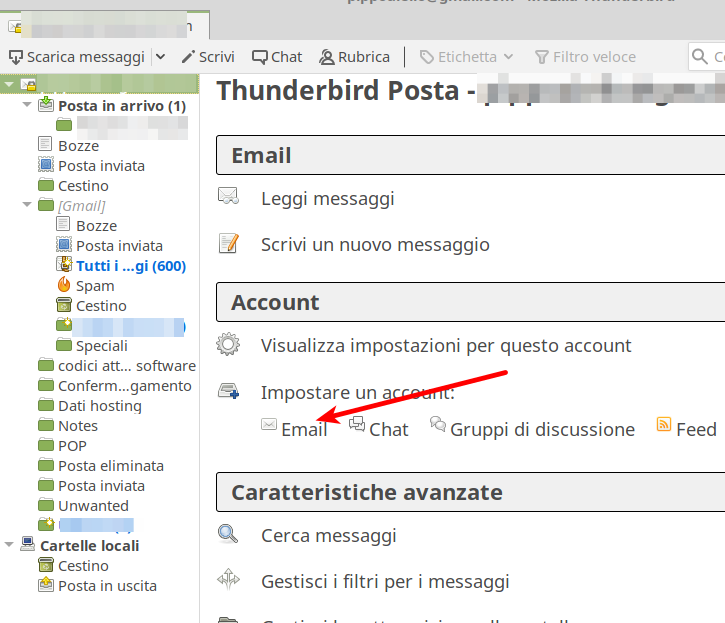Click the Scarica messaggi download icon
The image size is (725, 623).
(16, 57)
